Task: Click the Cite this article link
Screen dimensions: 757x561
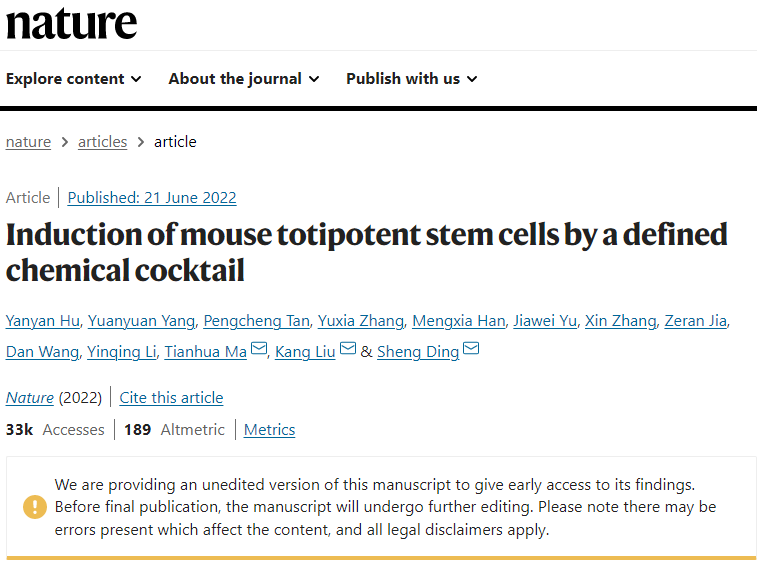Action: pyautogui.click(x=171, y=398)
